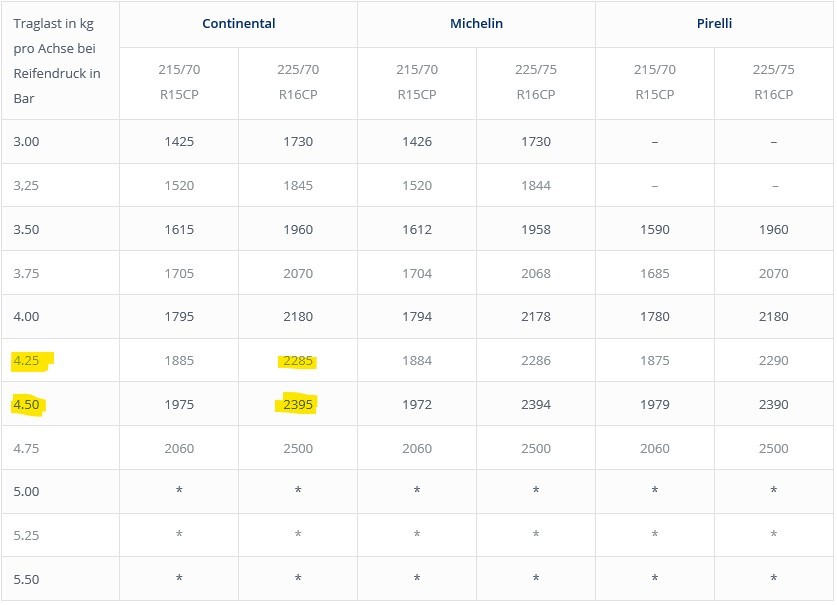
Task: Click Continental 215/70 R15CP subheader
Action: point(179,82)
